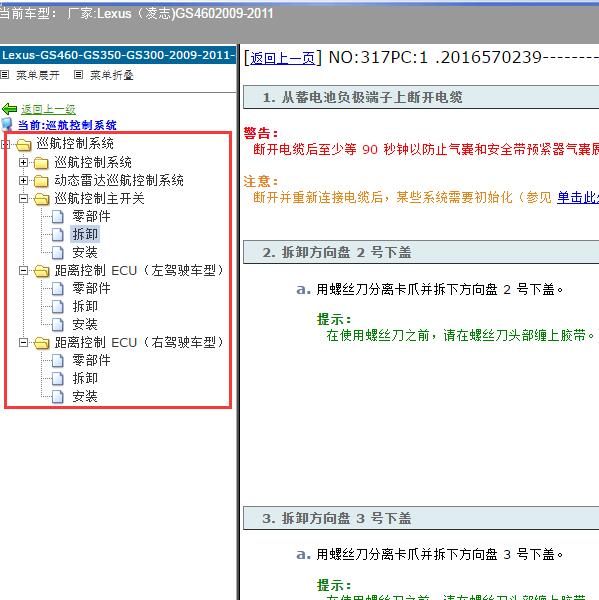Open highlighted 拆卸 under 巡航控制主开关
This screenshot has width=599, height=600.
[85, 234]
